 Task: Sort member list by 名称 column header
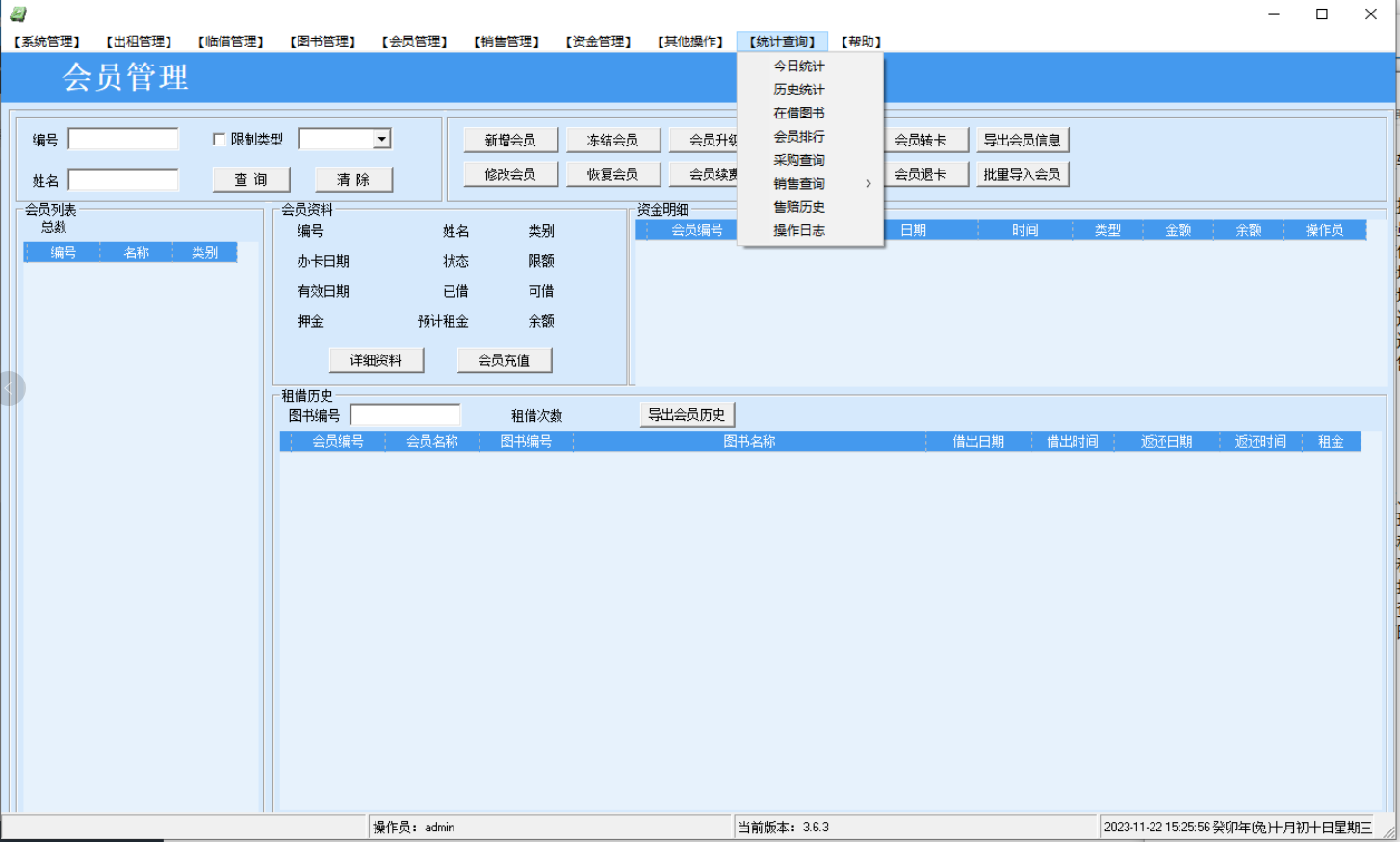click(x=137, y=252)
